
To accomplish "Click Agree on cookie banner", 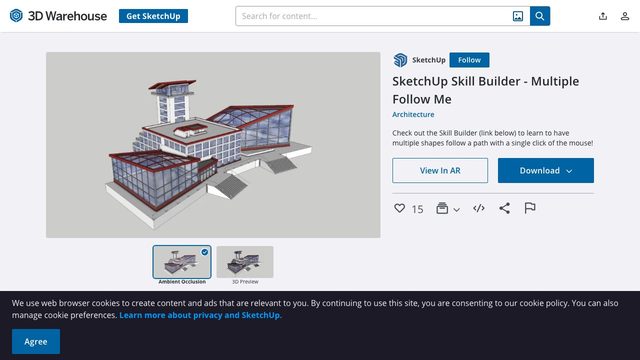I will (36, 342).
